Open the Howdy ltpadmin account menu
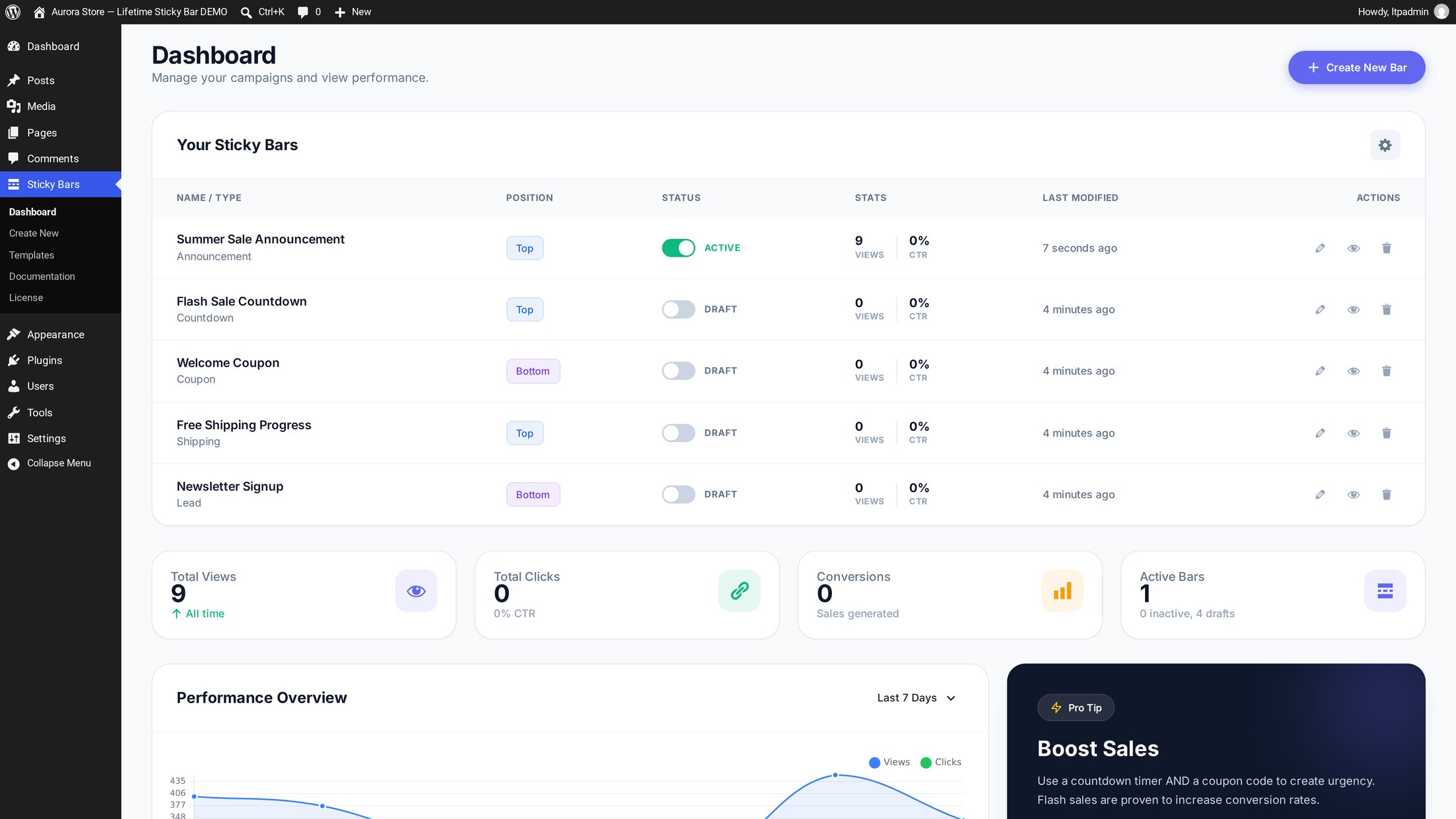 coord(1402,12)
